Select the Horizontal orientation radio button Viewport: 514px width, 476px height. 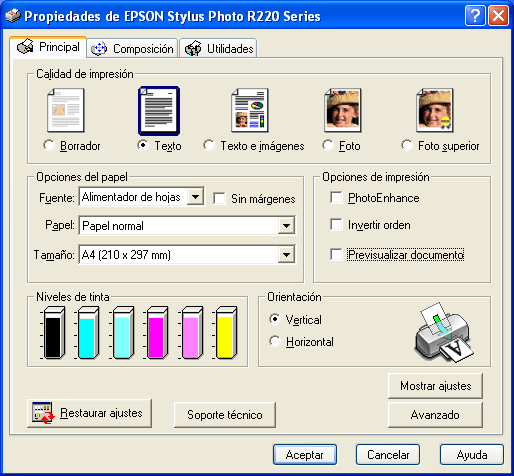point(275,342)
